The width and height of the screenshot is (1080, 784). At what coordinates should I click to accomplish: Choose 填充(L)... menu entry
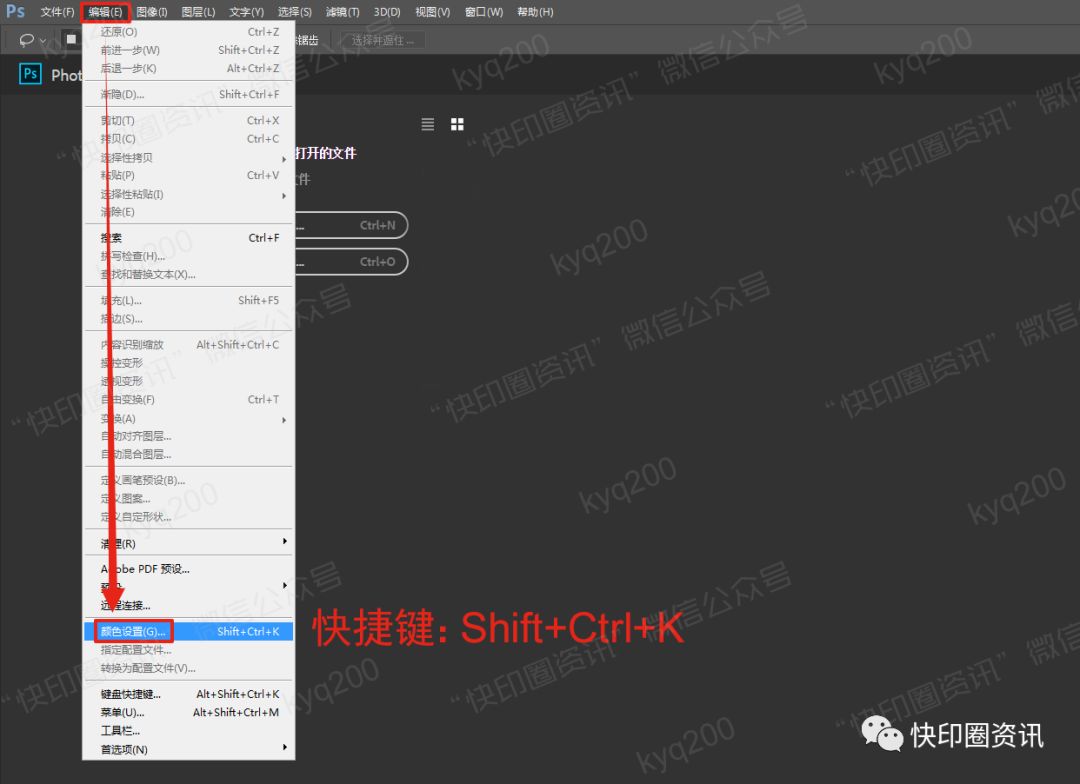click(189, 300)
